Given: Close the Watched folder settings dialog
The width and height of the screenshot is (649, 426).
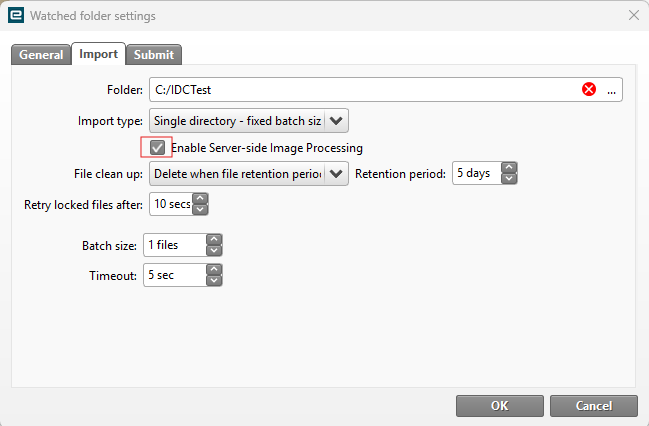Looking at the screenshot, I should [x=633, y=16].
